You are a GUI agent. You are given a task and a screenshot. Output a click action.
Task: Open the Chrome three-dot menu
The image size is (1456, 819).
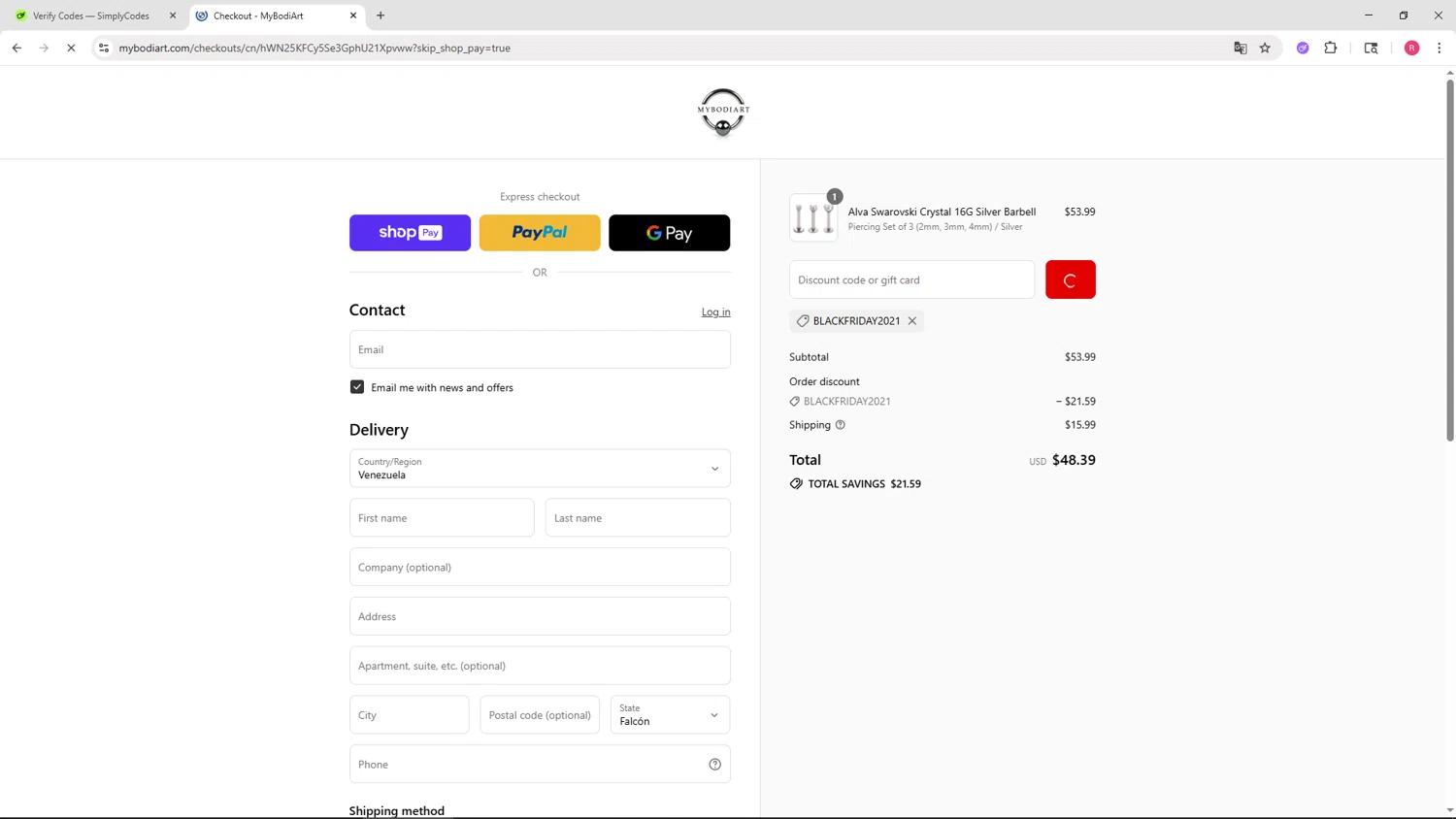click(x=1439, y=48)
